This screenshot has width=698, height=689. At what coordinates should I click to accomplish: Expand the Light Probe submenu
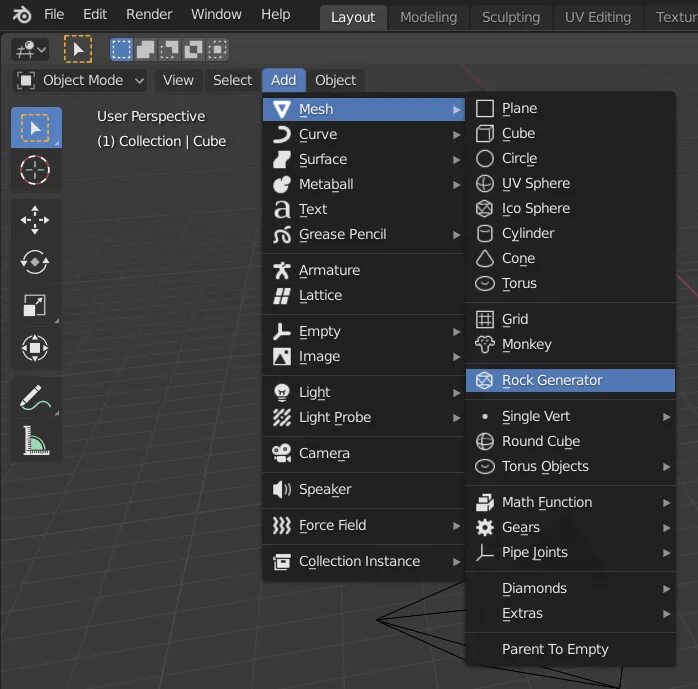click(x=364, y=417)
